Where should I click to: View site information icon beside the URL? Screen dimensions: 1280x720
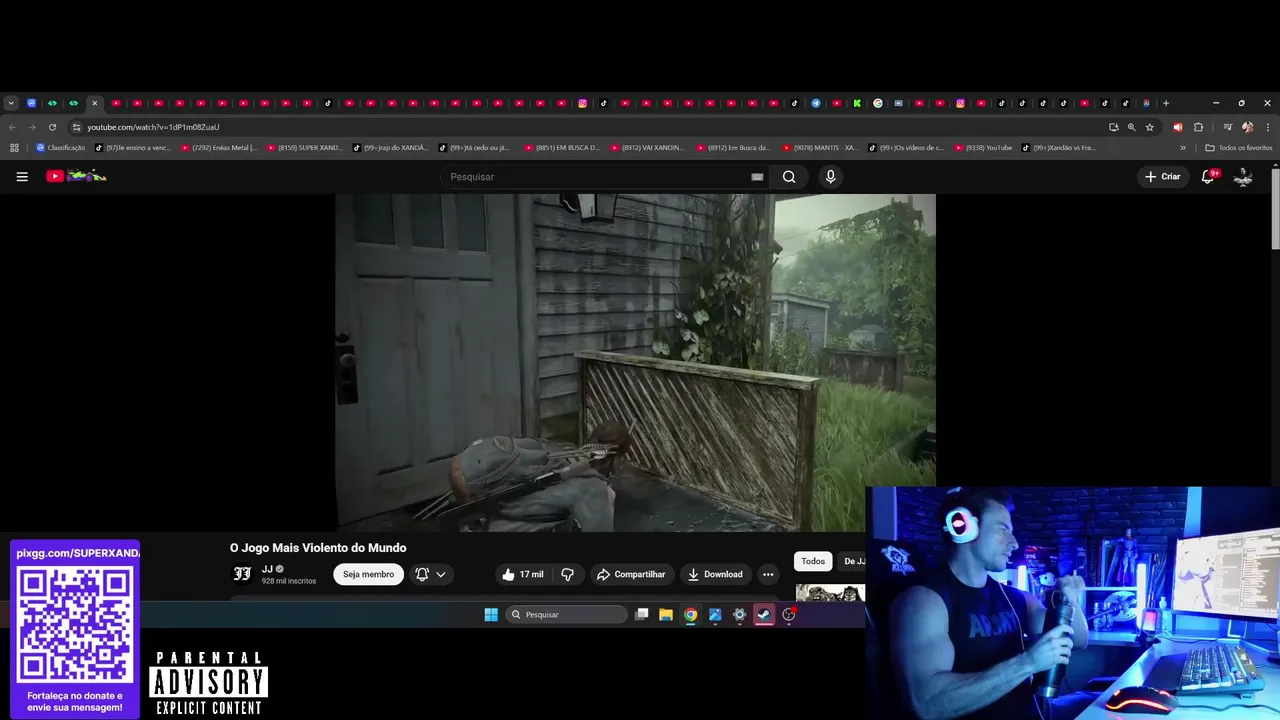[x=76, y=127]
